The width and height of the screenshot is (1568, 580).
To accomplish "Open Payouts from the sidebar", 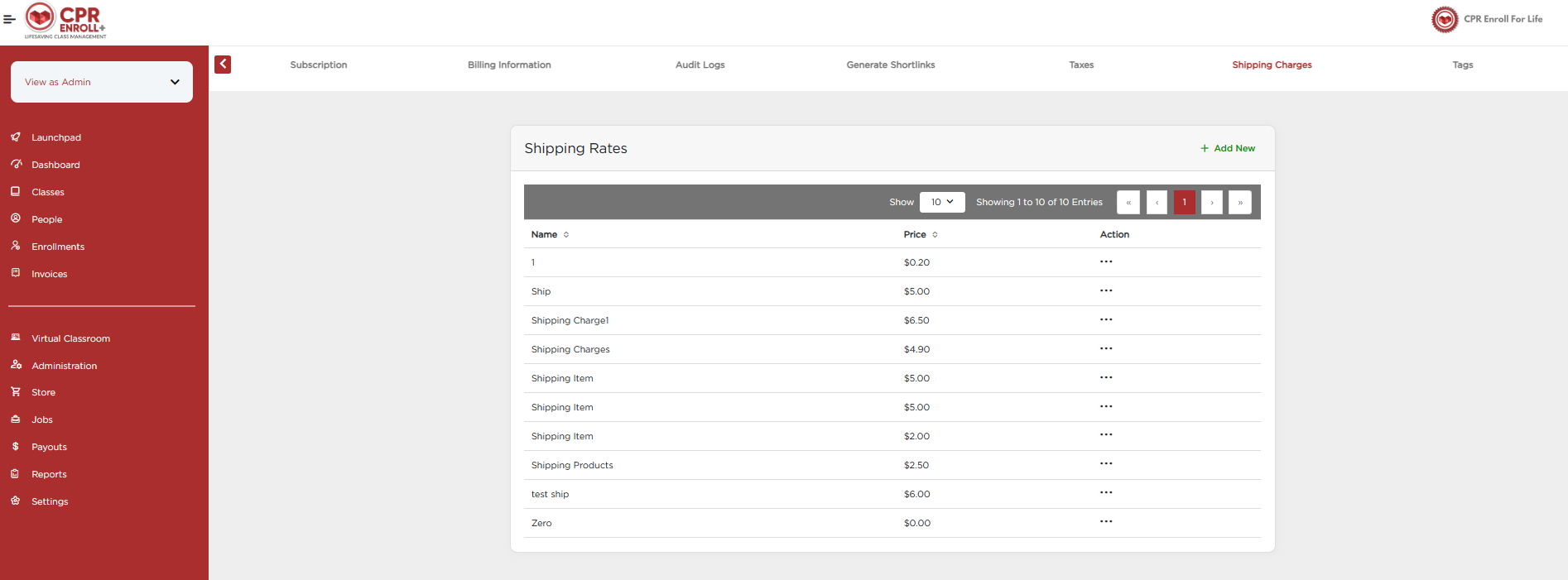I will pyautogui.click(x=49, y=447).
